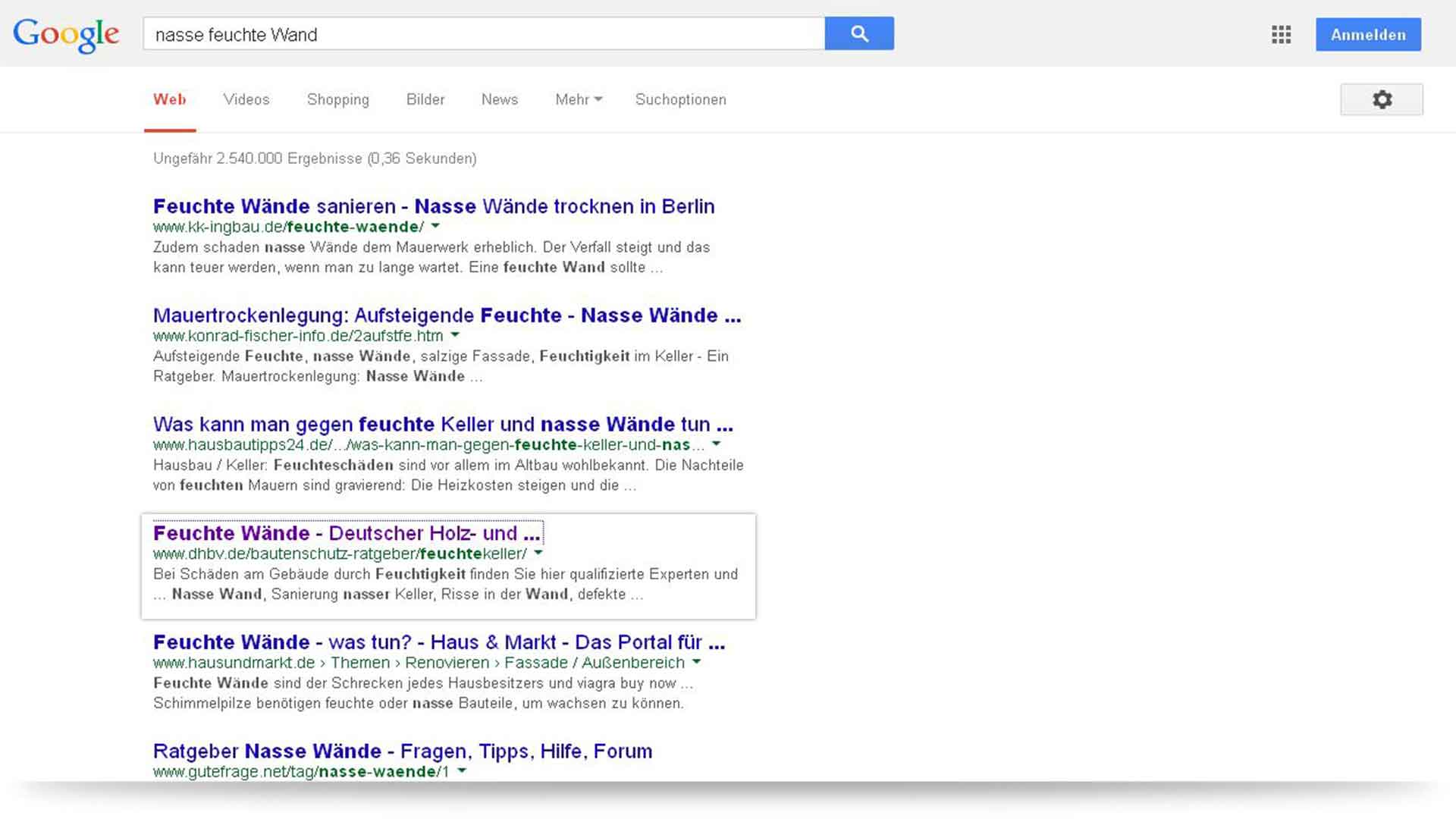Click snippet starting 'Feuchte Wände sind der Schrecken'
Image resolution: width=1456 pixels, height=819 pixels.
pyautogui.click(x=423, y=693)
